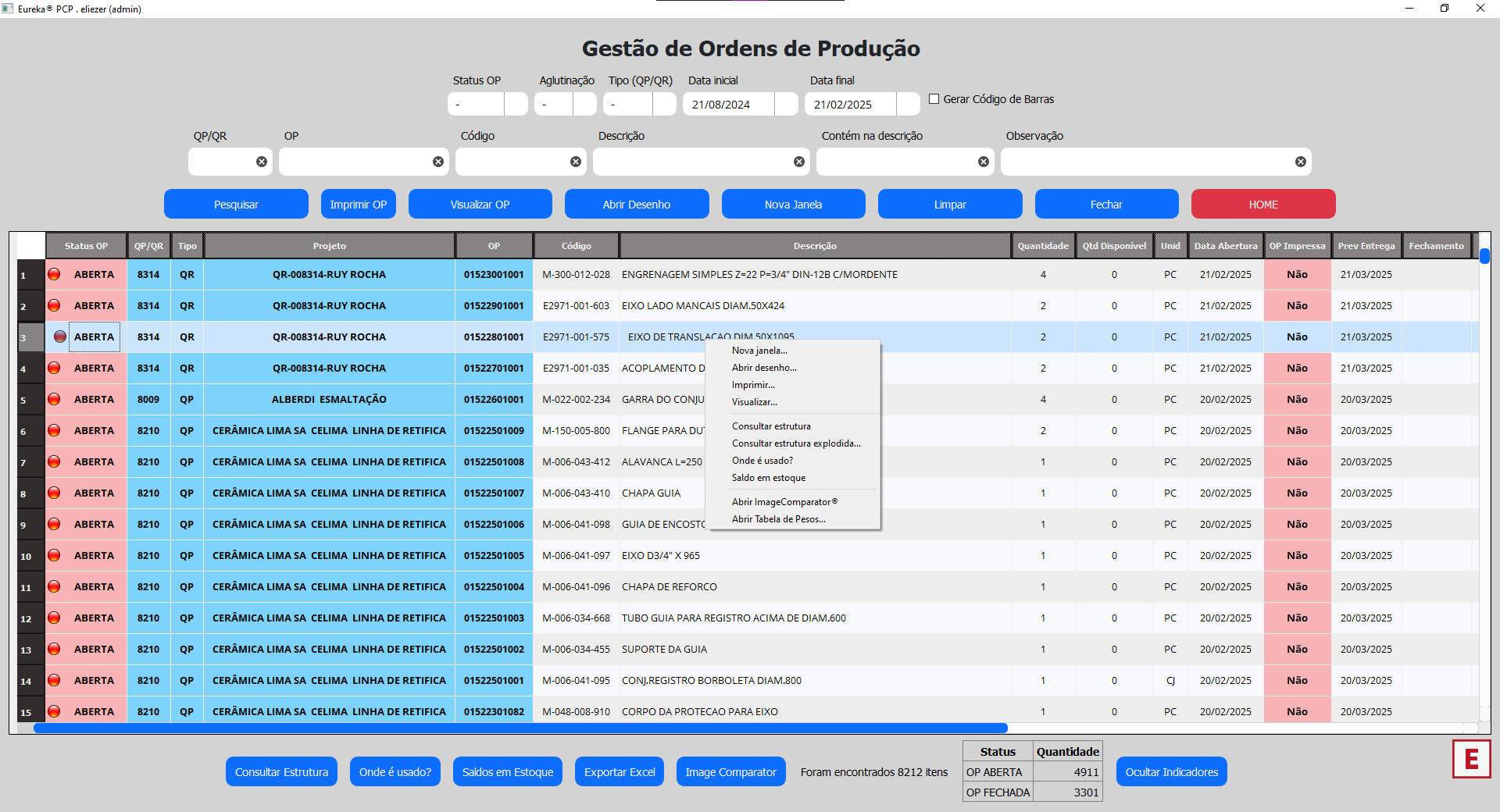The height and width of the screenshot is (812, 1500).
Task: Open the Data final date picker
Action: click(x=909, y=104)
